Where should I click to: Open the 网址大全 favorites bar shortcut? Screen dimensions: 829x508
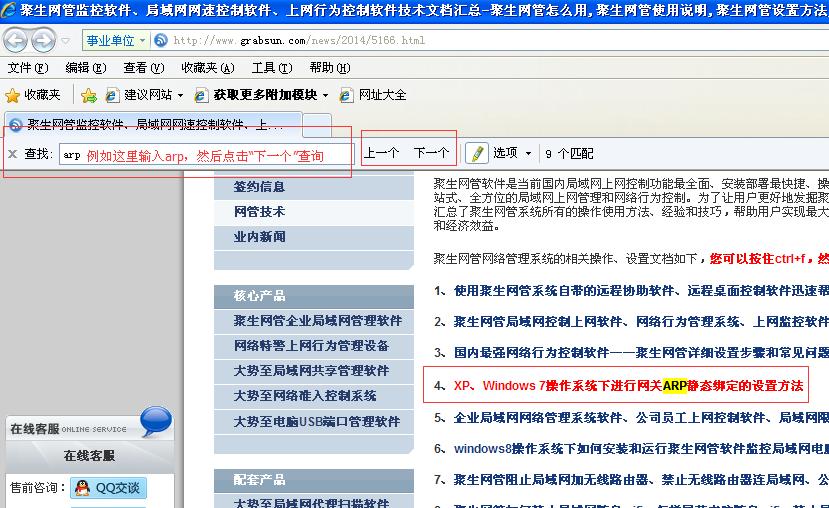click(373, 95)
